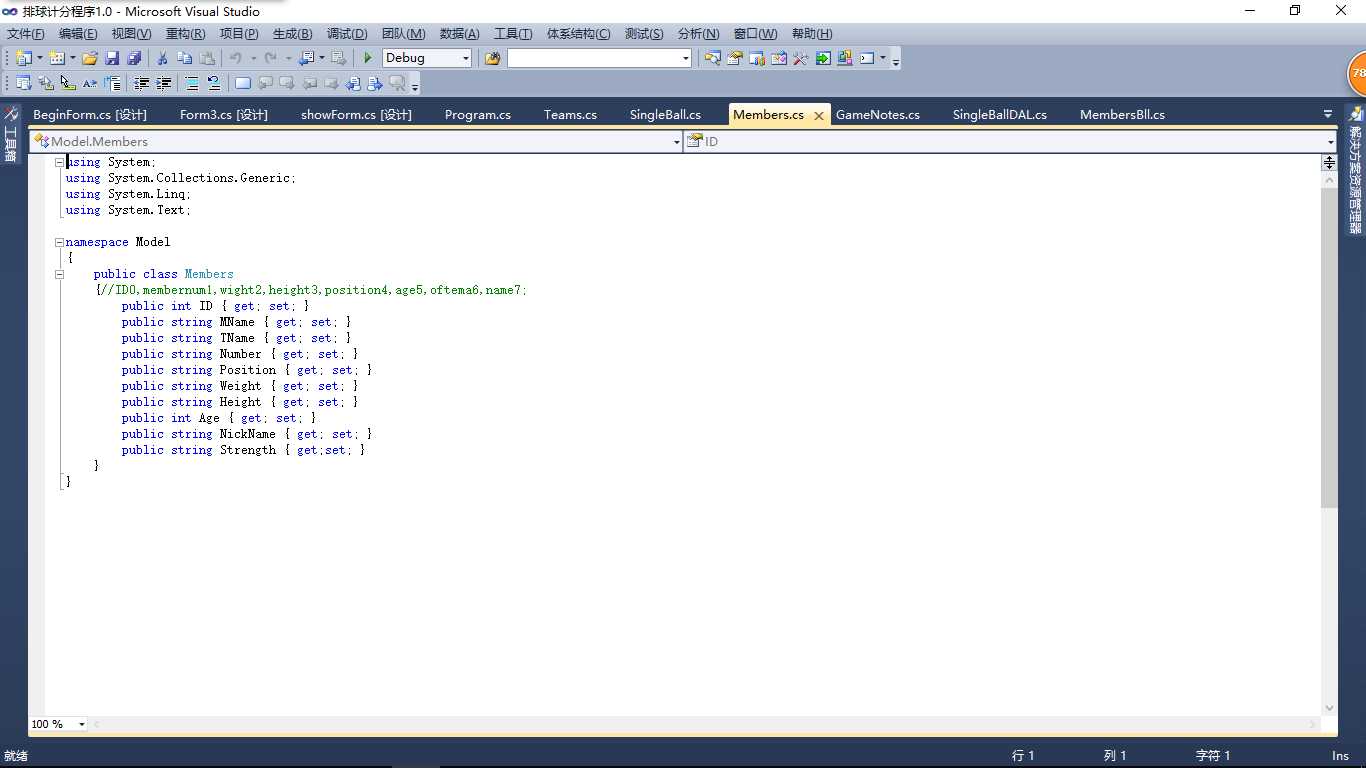Click the Undo arrow icon
The height and width of the screenshot is (768, 1366).
236,58
